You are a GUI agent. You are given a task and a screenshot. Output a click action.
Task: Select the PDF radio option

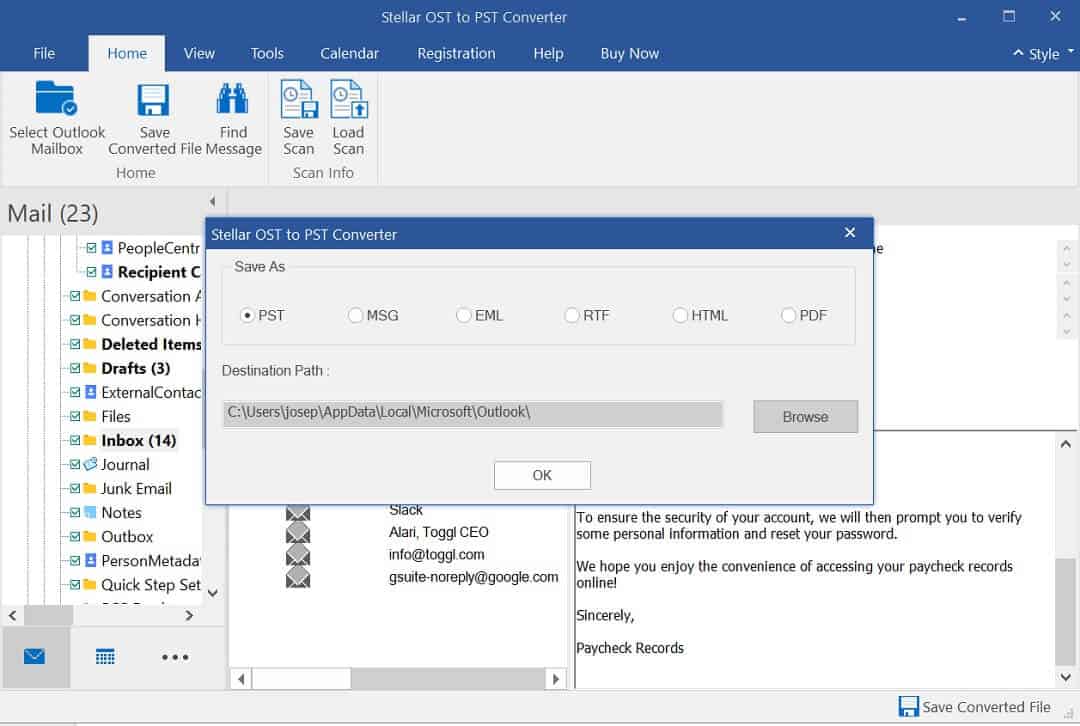[x=788, y=315]
